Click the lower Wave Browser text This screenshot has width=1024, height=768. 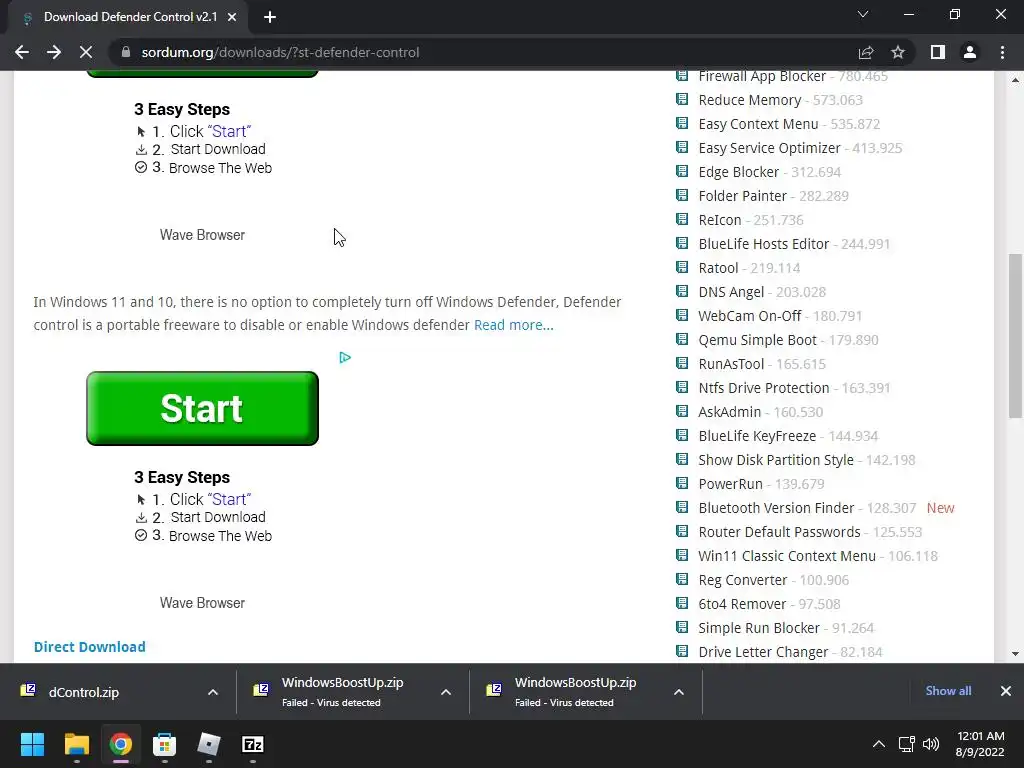point(202,603)
